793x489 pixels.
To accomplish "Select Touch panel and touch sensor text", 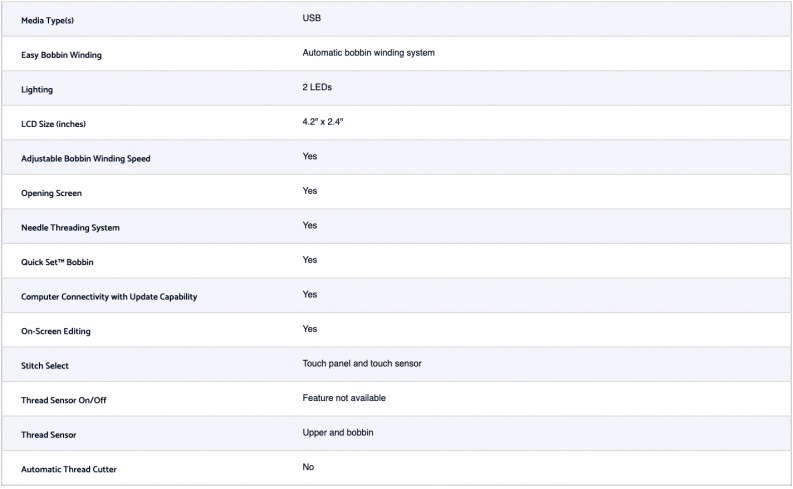I will click(362, 364).
